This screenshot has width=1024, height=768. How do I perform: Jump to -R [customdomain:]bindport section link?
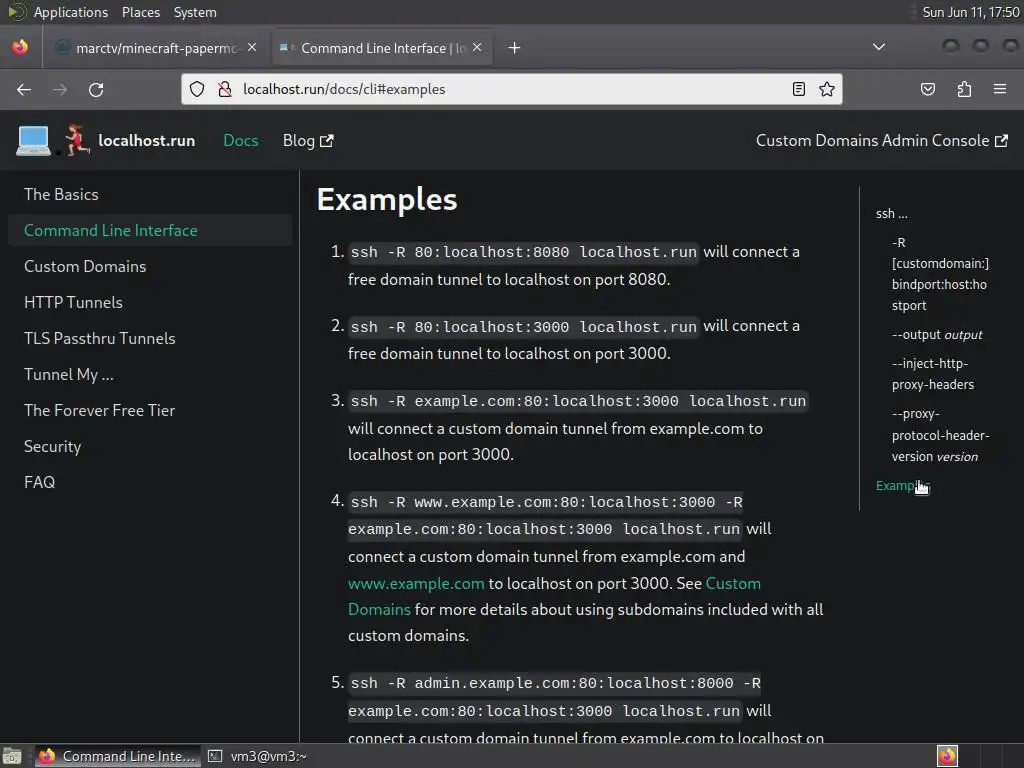(x=940, y=274)
